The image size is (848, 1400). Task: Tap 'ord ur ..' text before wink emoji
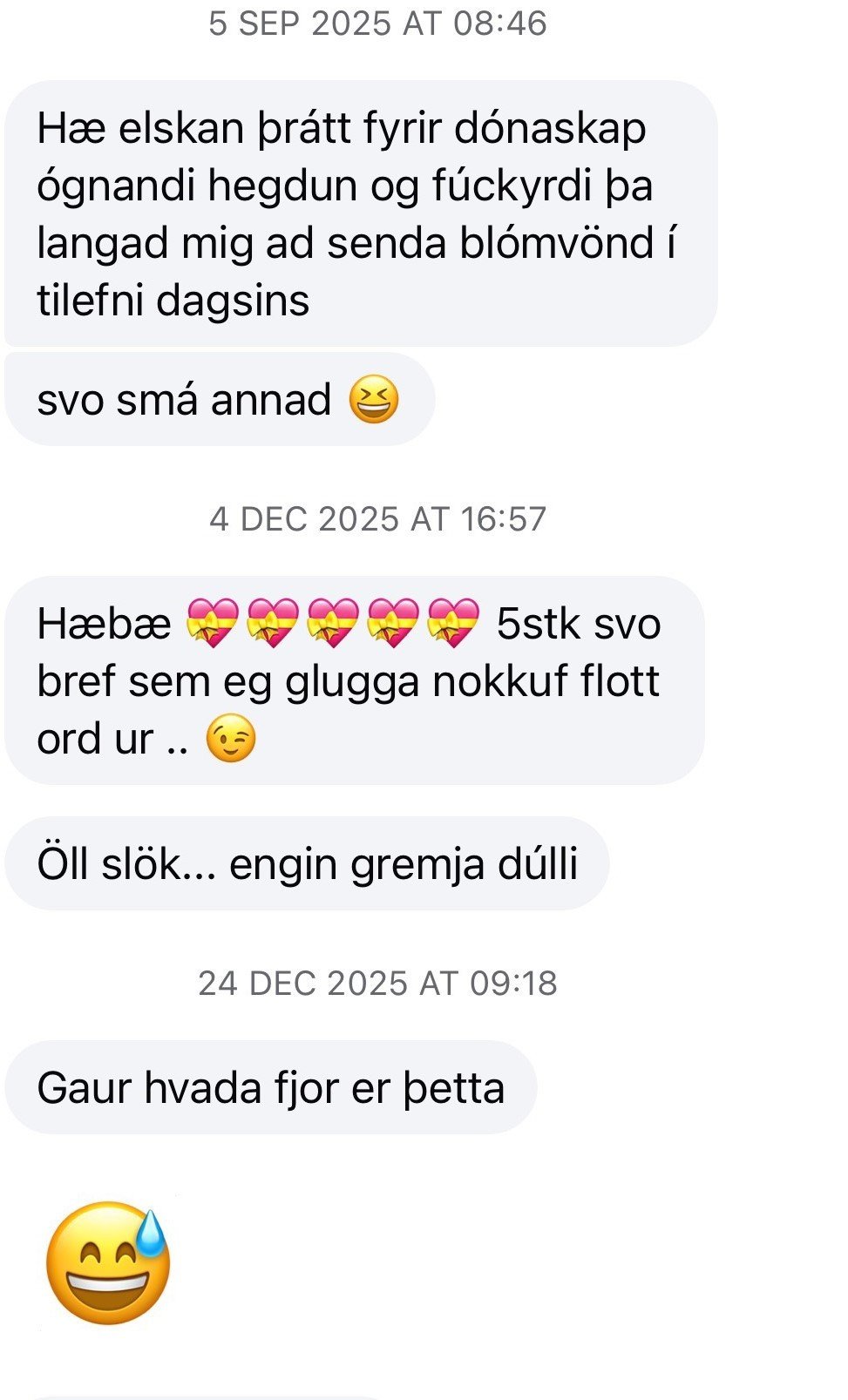pyautogui.click(x=113, y=740)
